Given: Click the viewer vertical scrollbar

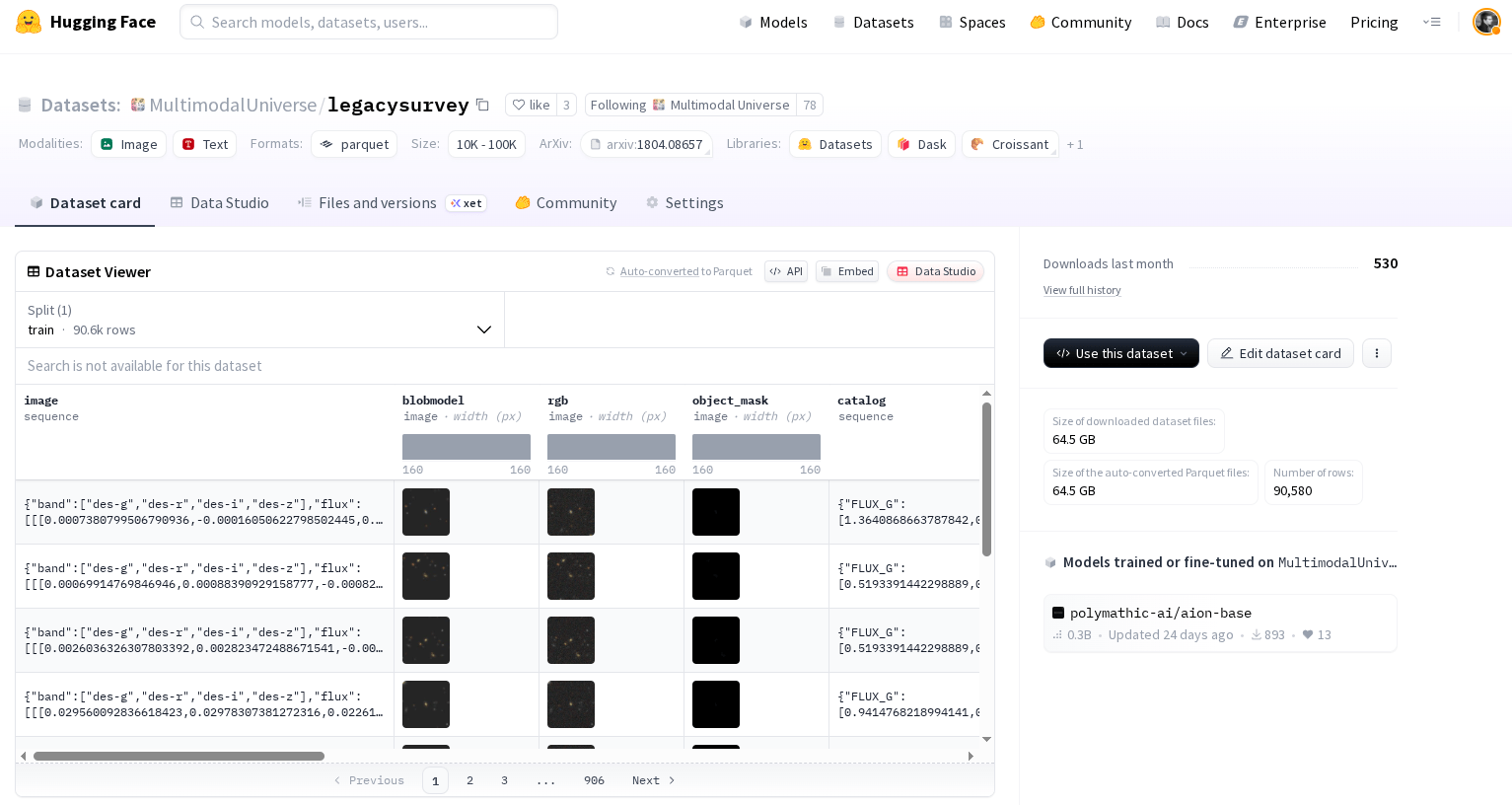Looking at the screenshot, I should 986,479.
